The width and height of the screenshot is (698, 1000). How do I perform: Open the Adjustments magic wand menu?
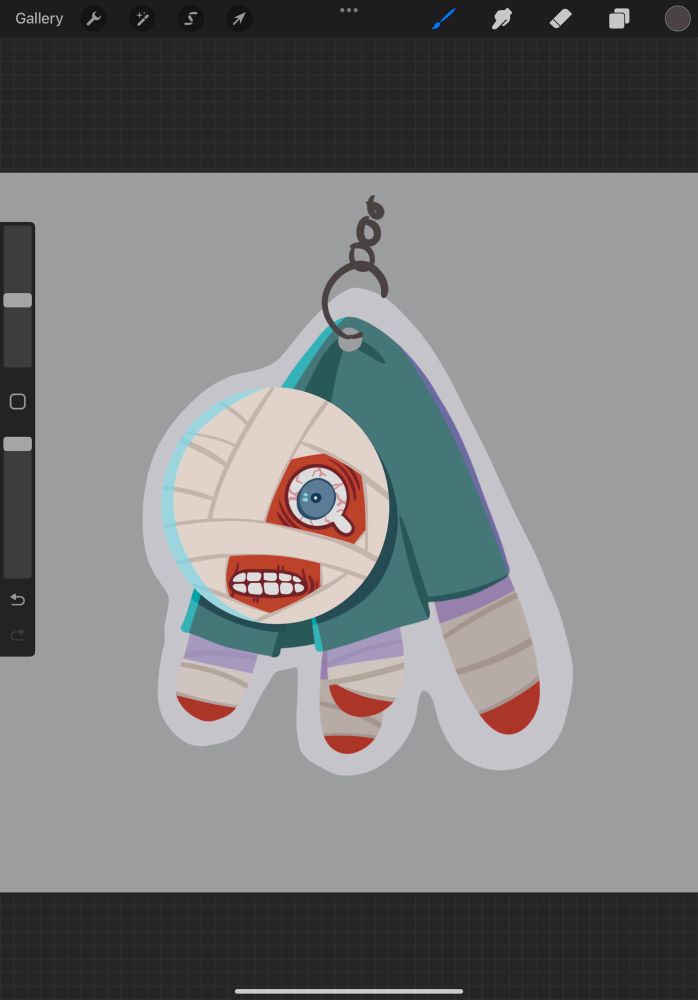(142, 18)
